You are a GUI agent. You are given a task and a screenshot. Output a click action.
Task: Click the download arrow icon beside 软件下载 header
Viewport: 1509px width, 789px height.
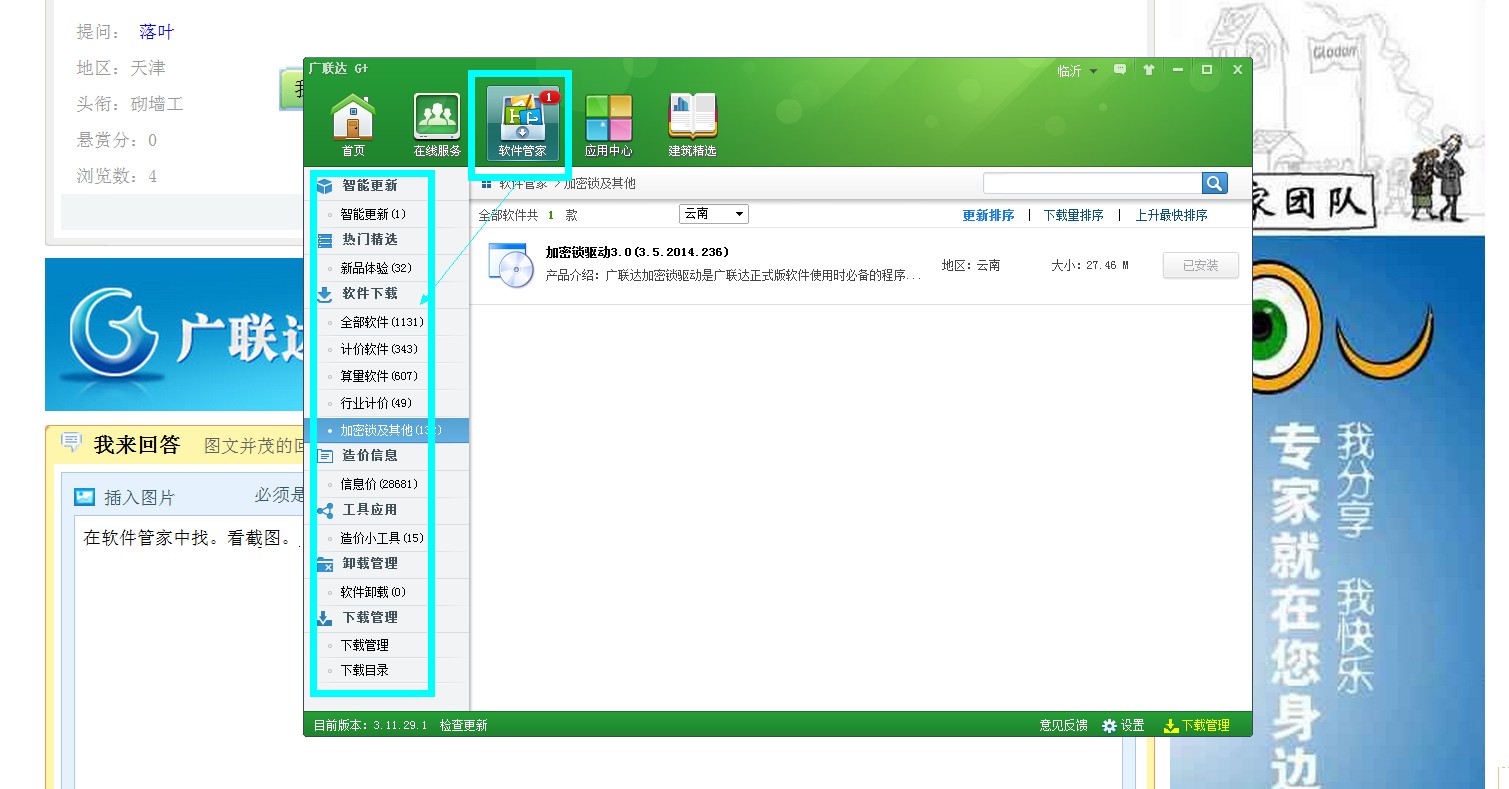pos(325,294)
